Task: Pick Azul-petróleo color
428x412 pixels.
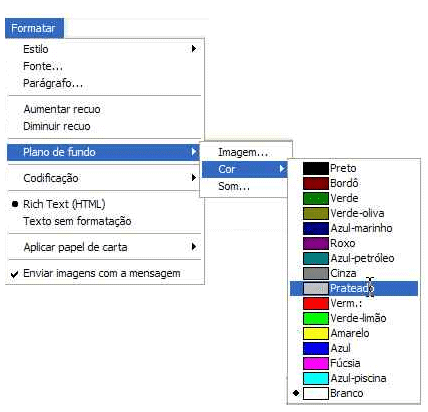Action: 354,258
